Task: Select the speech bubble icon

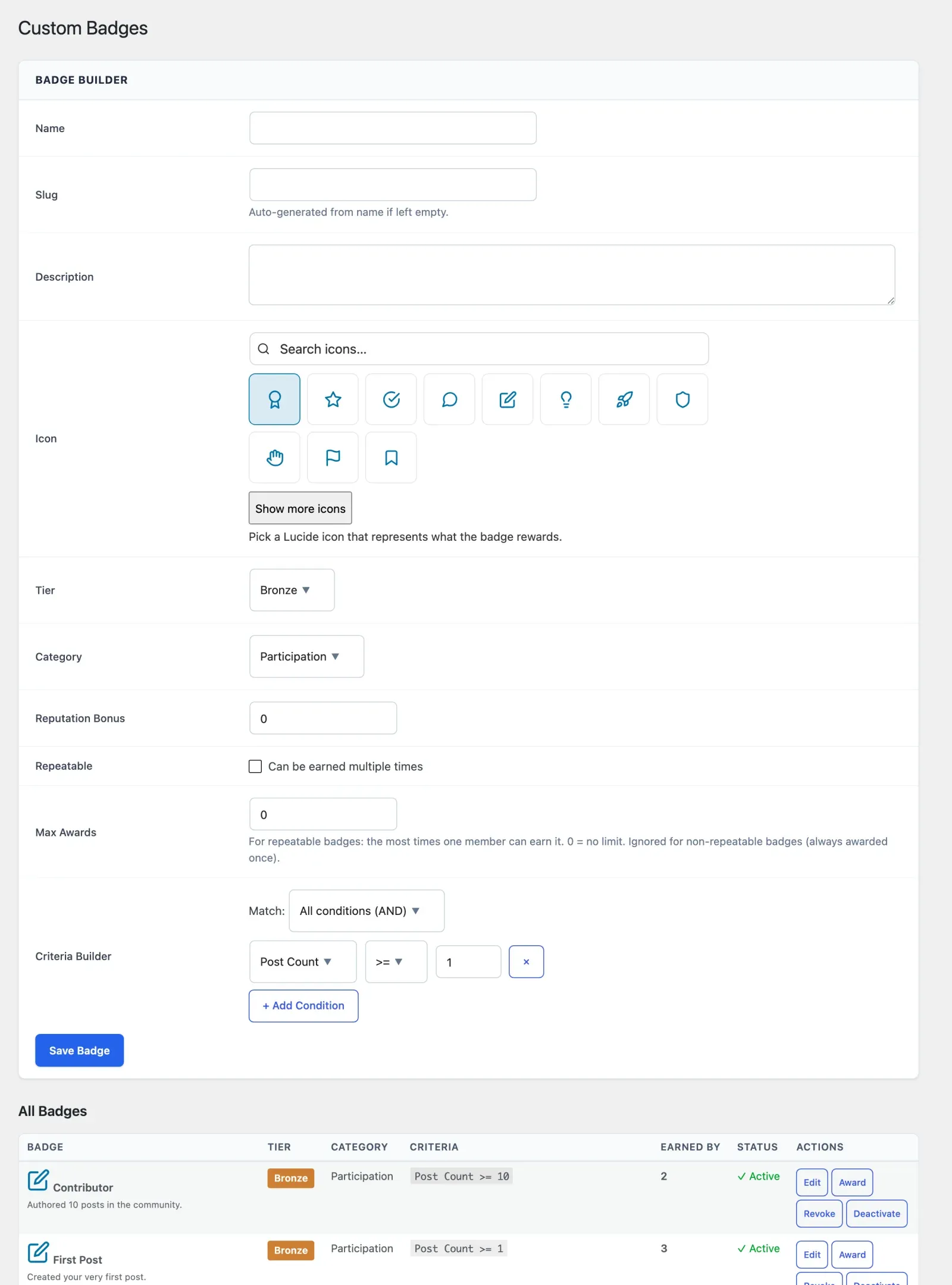Action: pos(449,399)
